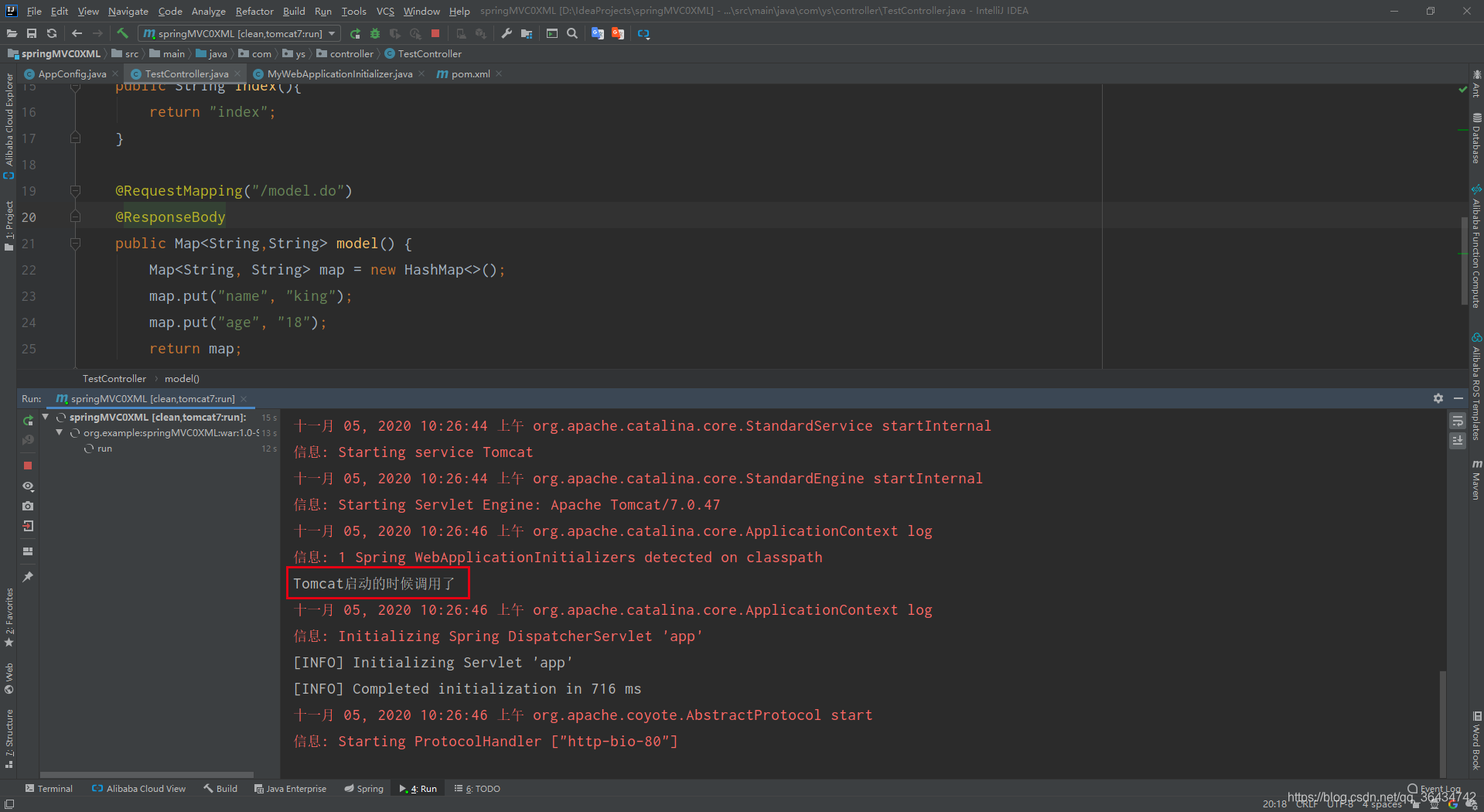Save all with the floppy disk icon
1484x812 pixels.
coord(32,33)
